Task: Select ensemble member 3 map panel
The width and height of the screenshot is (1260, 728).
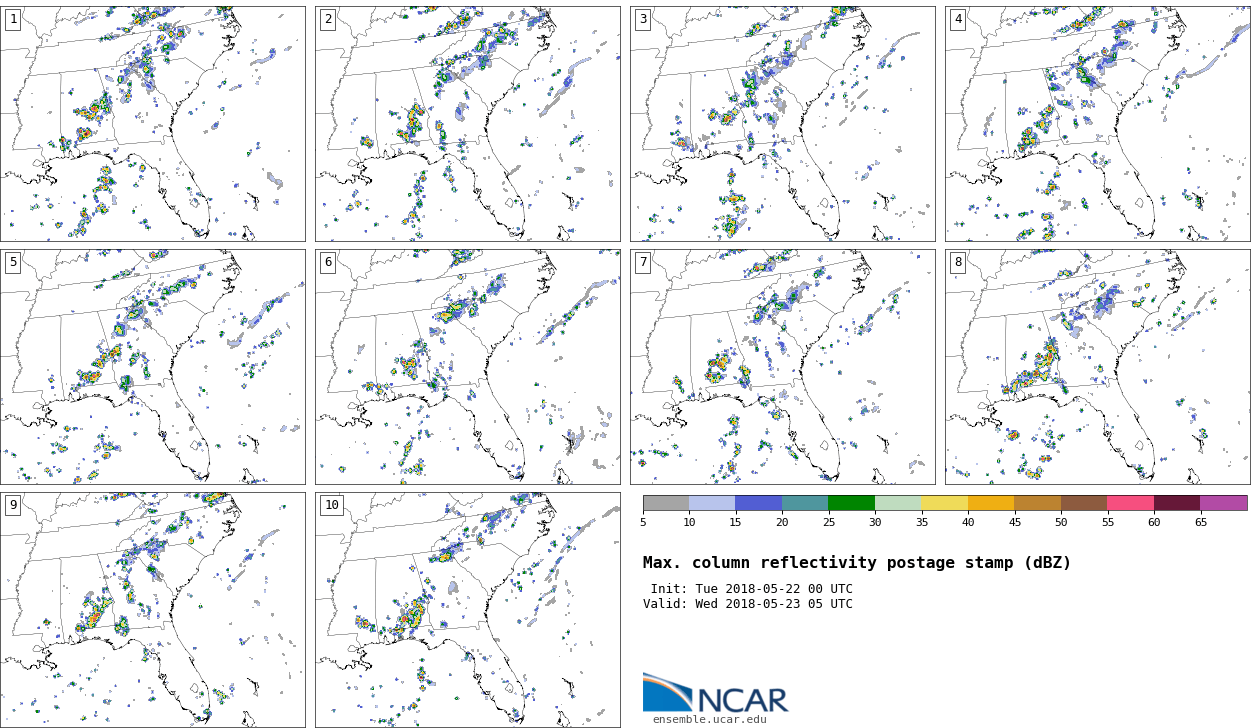Action: tap(782, 124)
